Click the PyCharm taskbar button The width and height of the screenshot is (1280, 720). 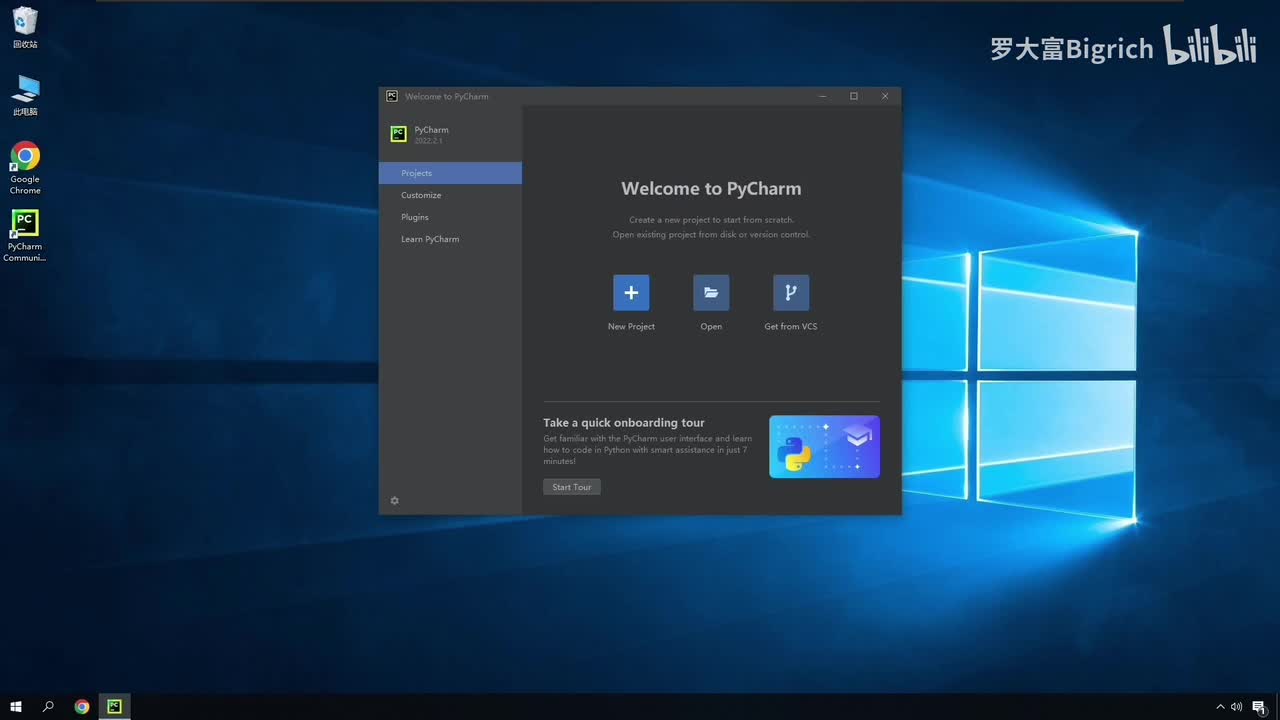tap(114, 707)
